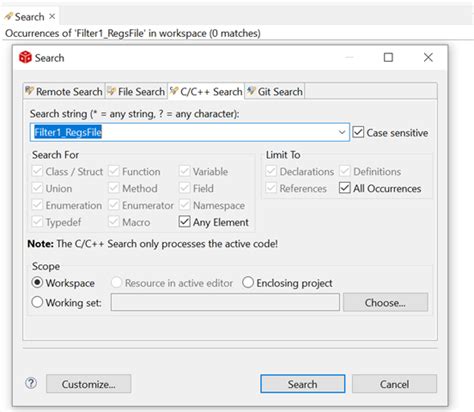Select the Working set radio button
This screenshot has width=474, height=412.
[x=37, y=302]
